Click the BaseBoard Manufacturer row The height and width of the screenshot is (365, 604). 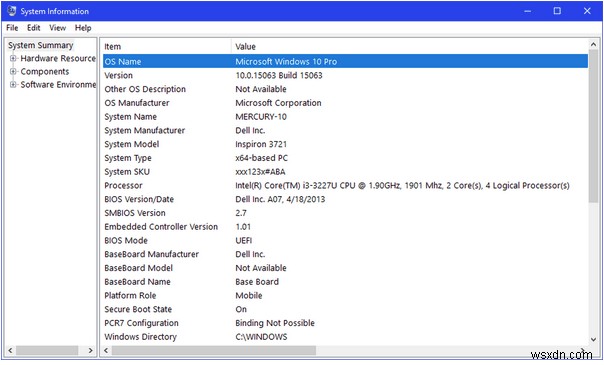[x=345, y=254]
